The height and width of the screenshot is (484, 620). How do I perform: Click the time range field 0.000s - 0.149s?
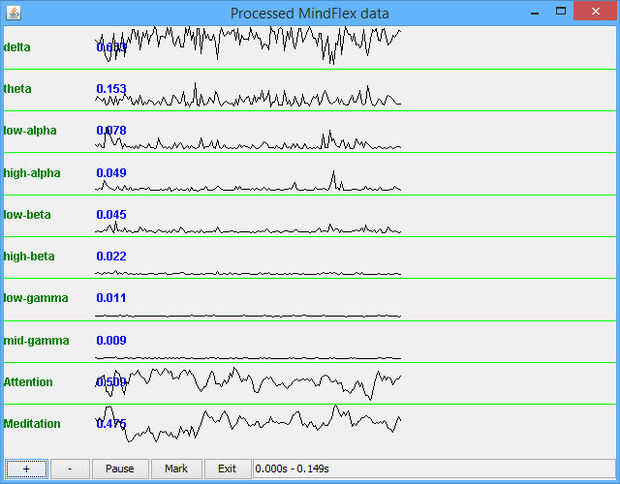(434, 469)
